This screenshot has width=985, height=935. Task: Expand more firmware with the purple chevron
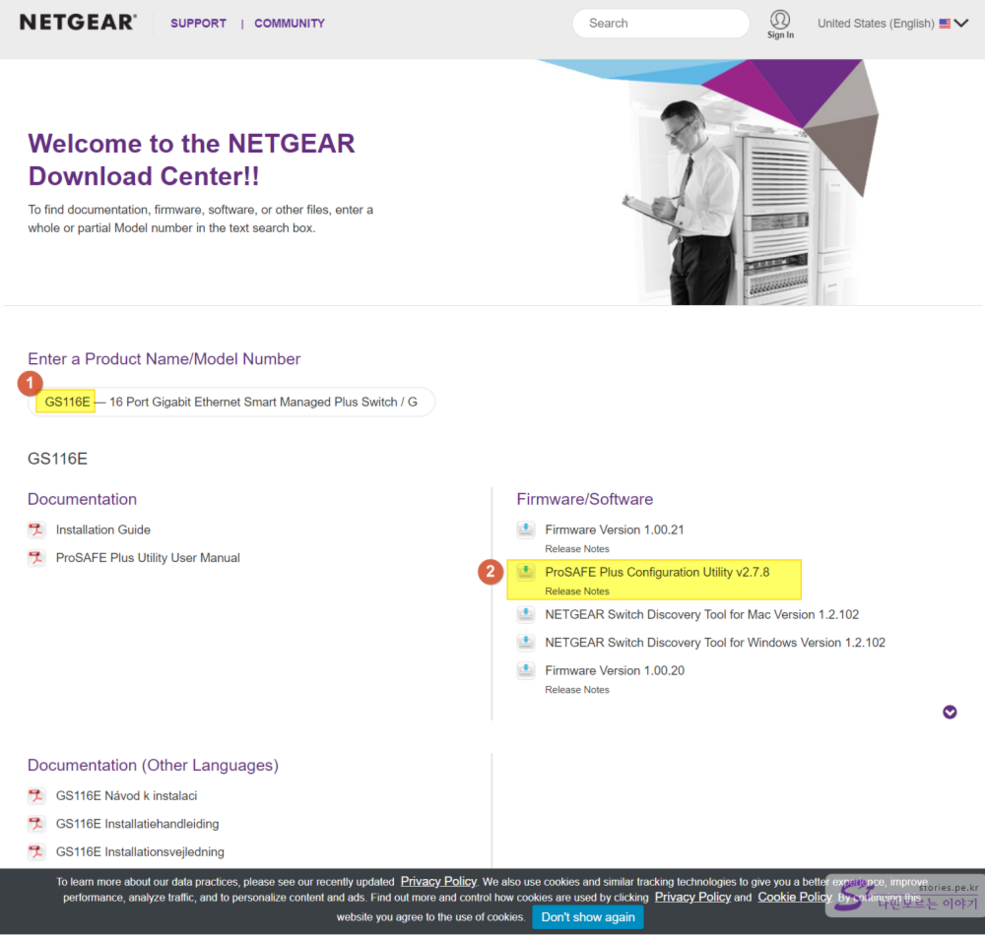pyautogui.click(x=949, y=712)
